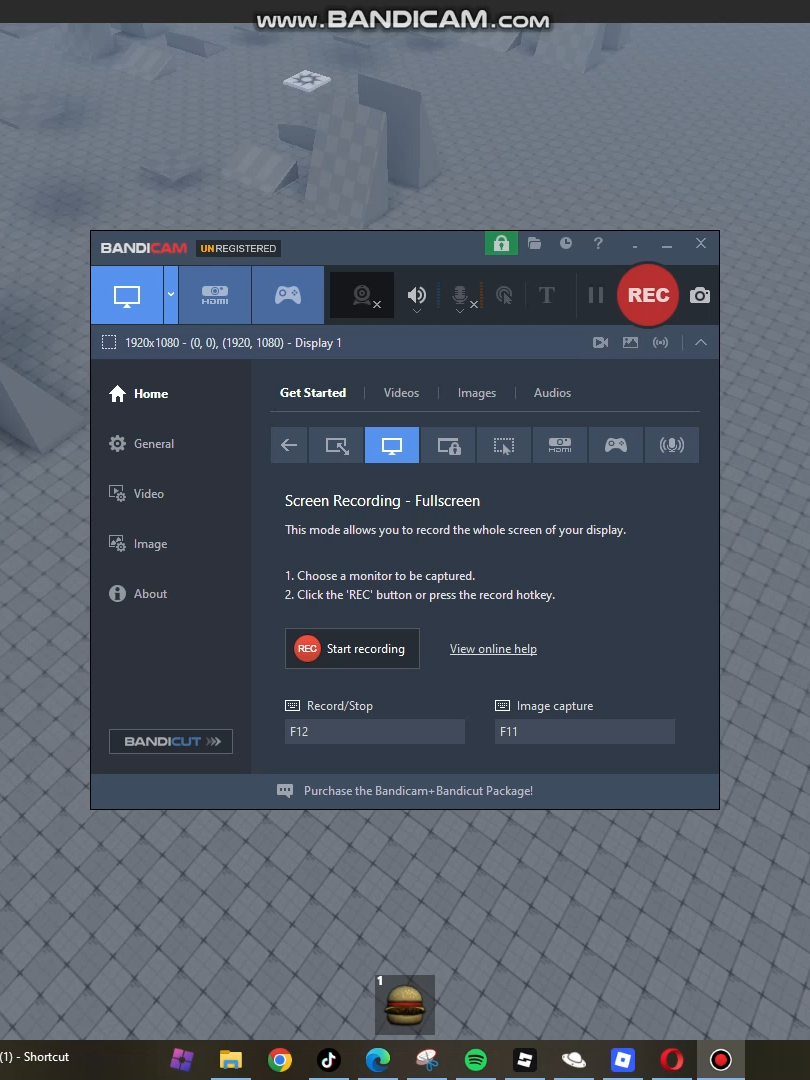This screenshot has width=810, height=1080.
Task: Click the Record/Stop hotkey field F12
Action: click(375, 731)
